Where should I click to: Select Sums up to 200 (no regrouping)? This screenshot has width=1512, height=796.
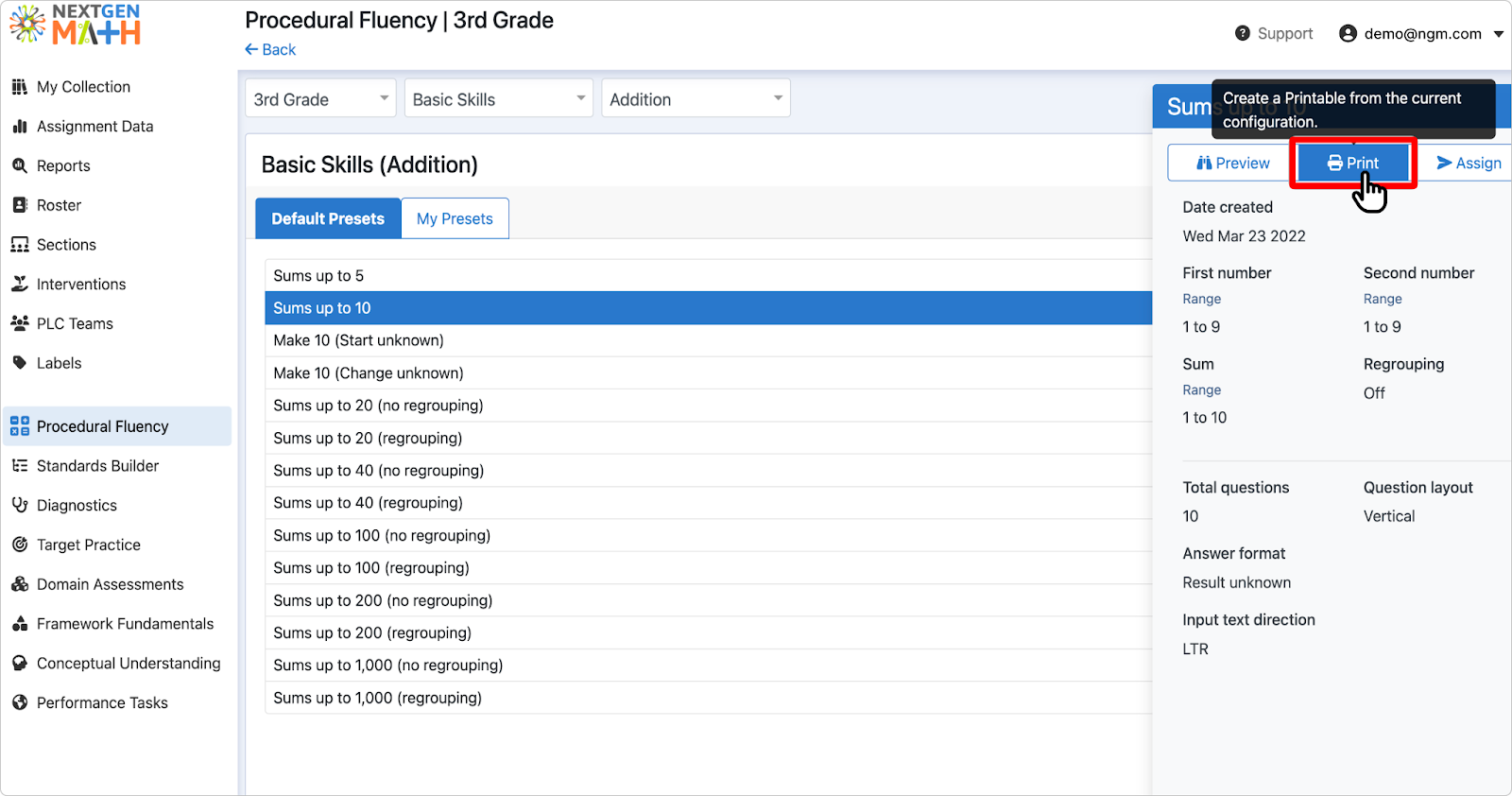[709, 600]
